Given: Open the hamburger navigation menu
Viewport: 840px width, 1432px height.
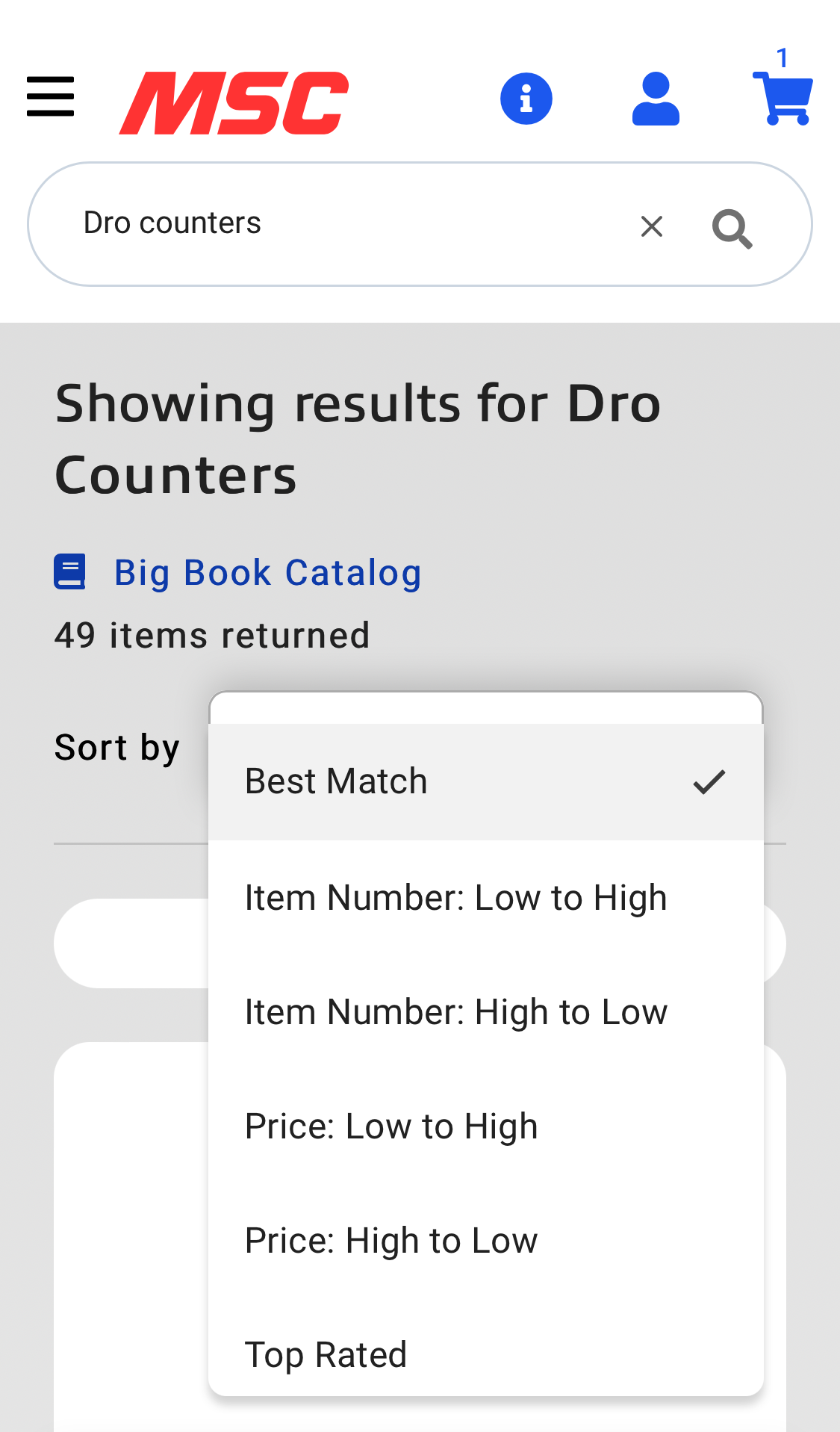Looking at the screenshot, I should 49,96.
